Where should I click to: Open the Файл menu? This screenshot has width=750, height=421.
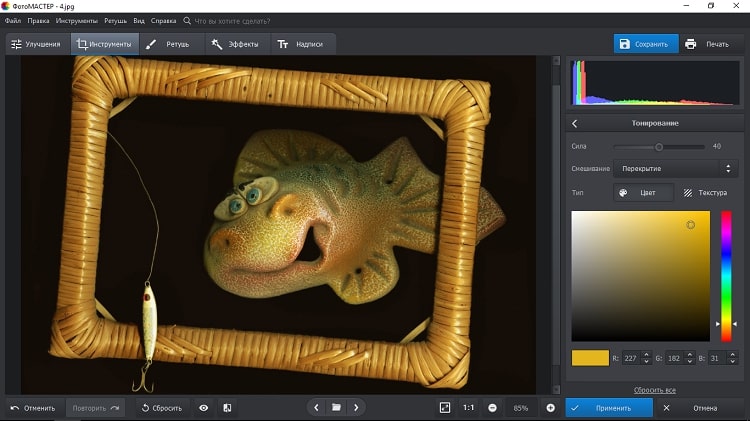[x=12, y=20]
